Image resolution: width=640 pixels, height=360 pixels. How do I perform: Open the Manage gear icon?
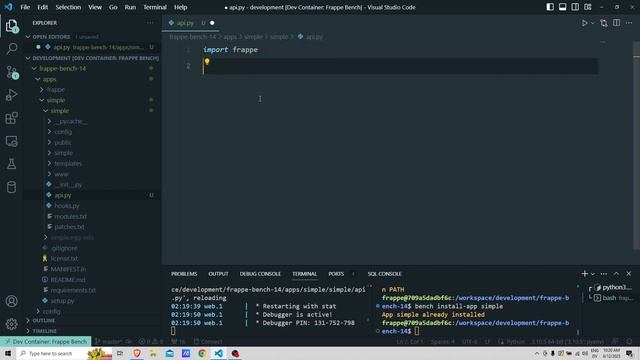[11, 324]
